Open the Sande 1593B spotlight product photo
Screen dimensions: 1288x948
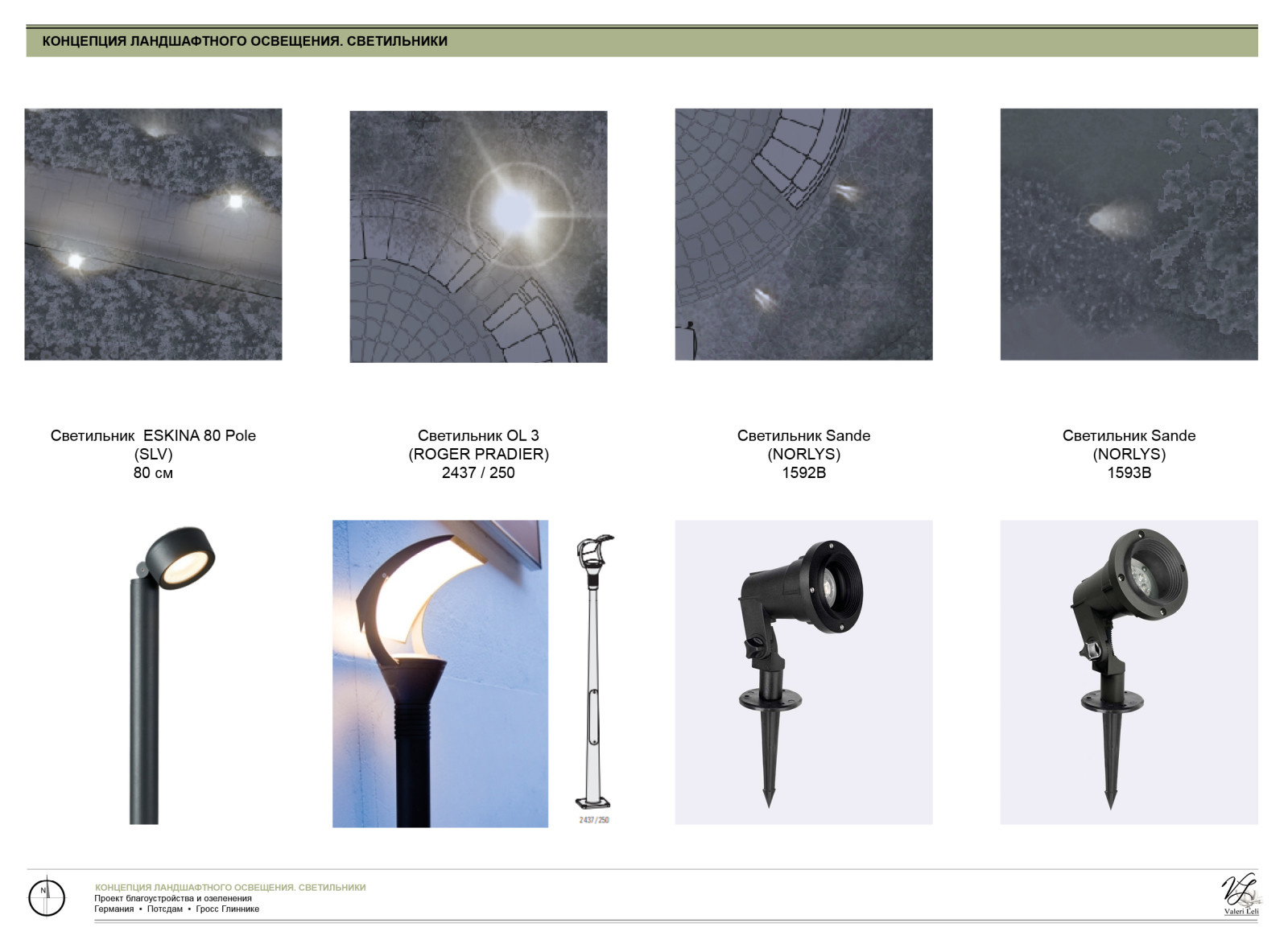pyautogui.click(x=1129, y=672)
